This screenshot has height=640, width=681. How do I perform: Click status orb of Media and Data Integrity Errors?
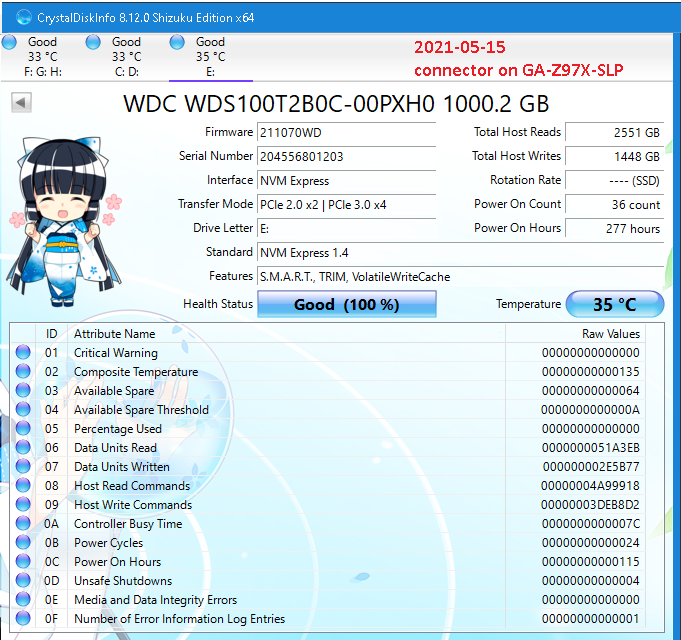point(23,599)
